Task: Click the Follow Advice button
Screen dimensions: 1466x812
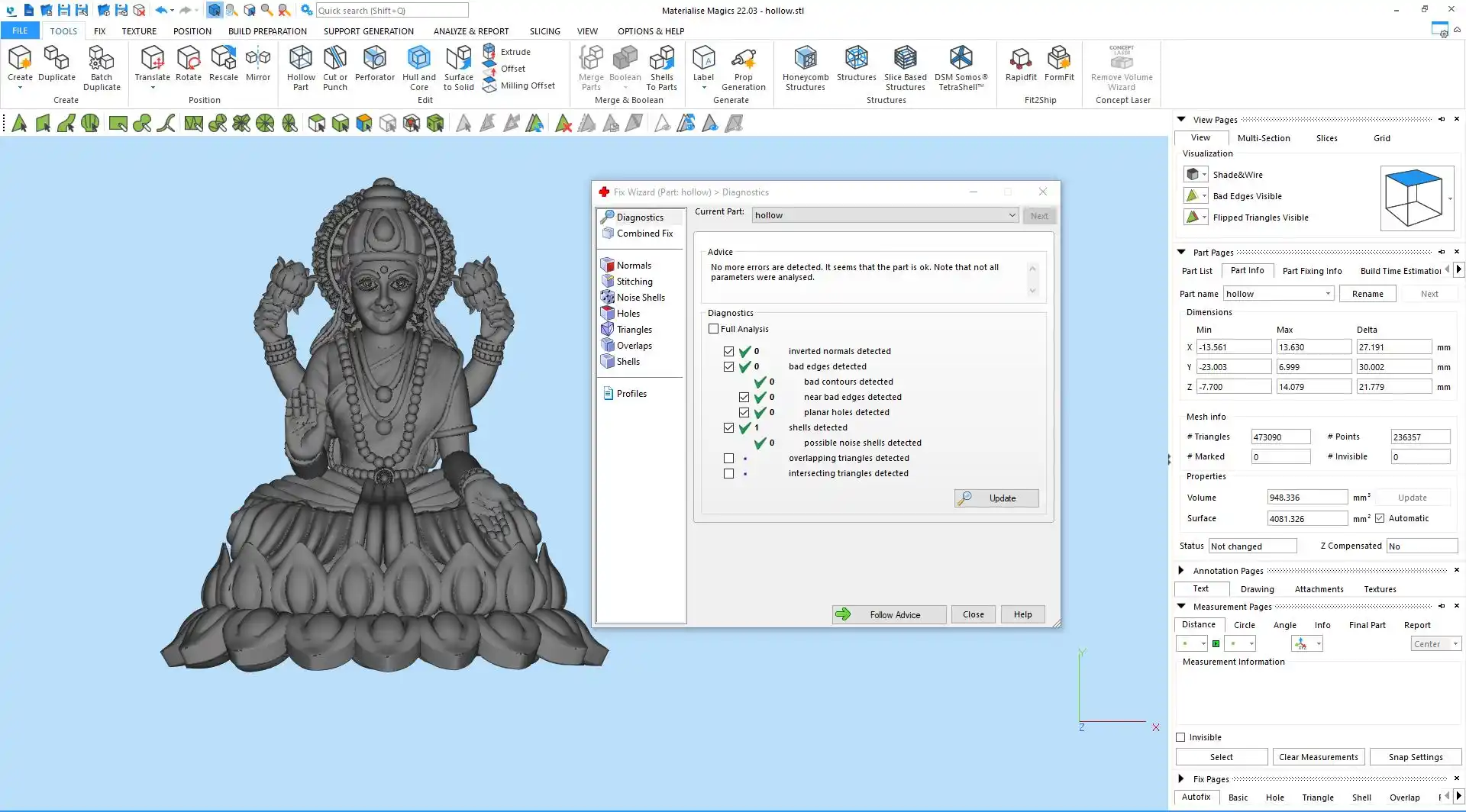Action: tap(889, 615)
